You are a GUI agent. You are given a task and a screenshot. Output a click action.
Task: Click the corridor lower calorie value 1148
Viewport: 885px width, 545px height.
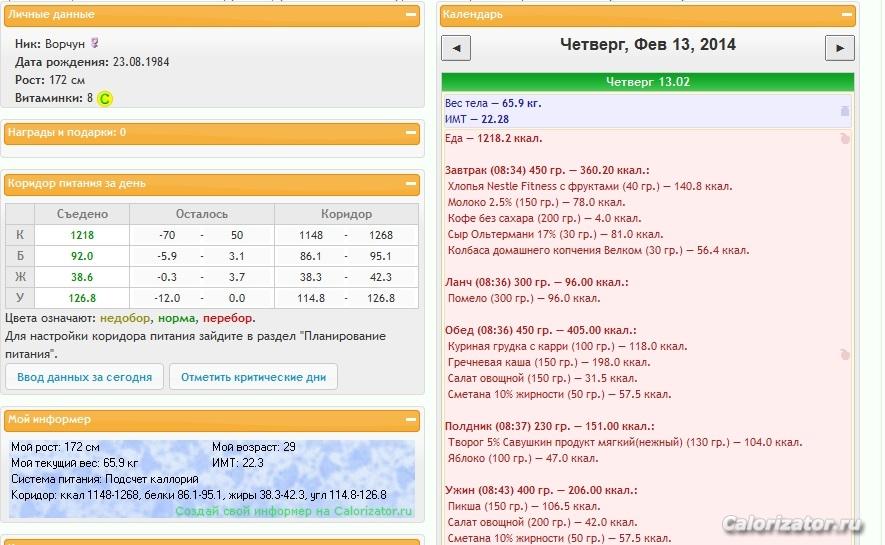[311, 235]
